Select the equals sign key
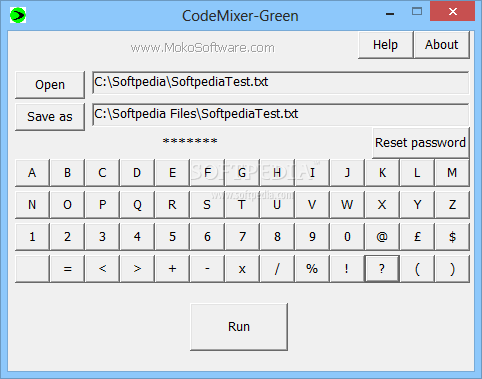 point(67,269)
